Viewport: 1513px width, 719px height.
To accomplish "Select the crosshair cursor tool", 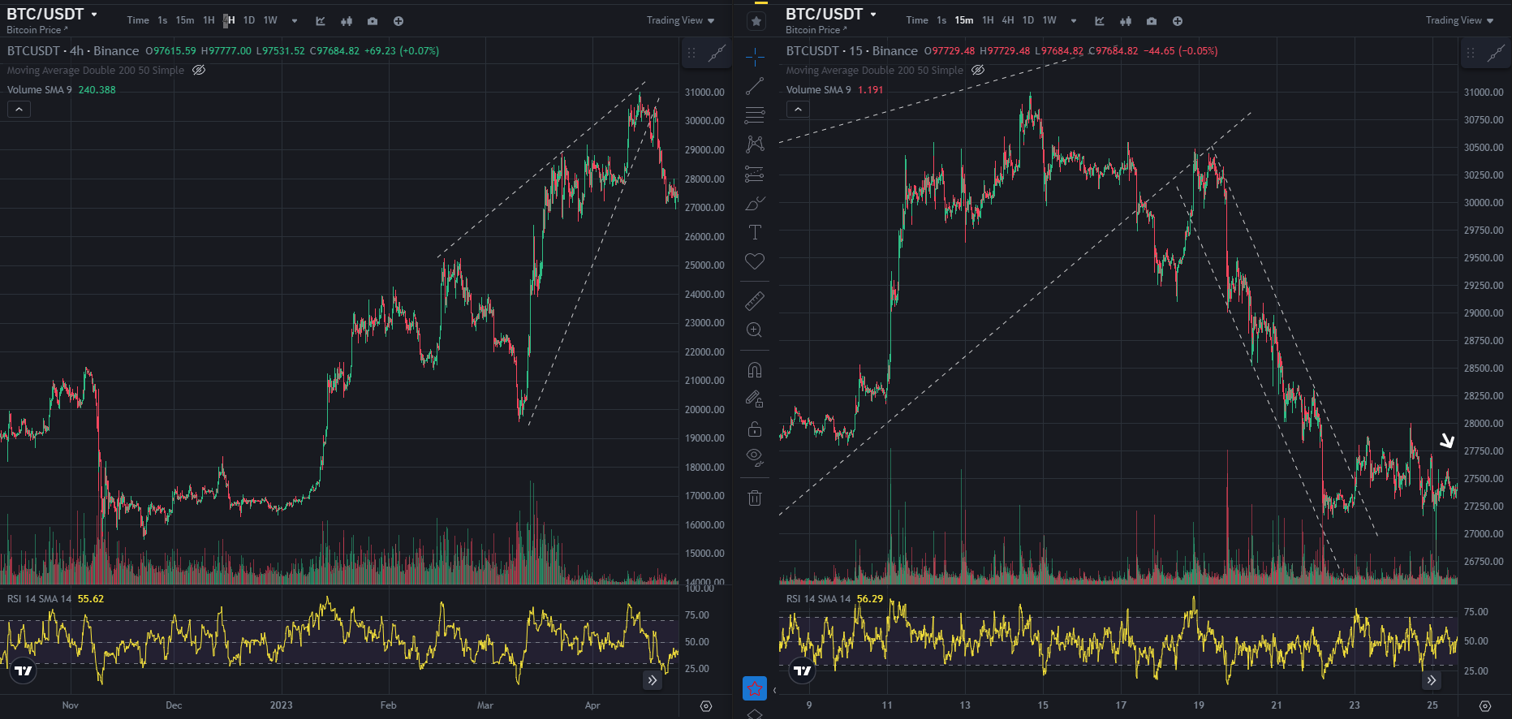I will [x=755, y=56].
